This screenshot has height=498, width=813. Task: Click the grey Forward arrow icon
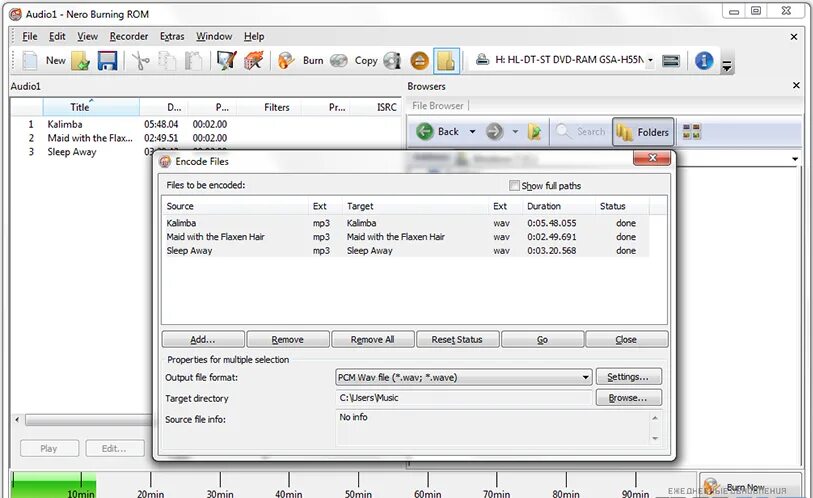click(x=494, y=131)
